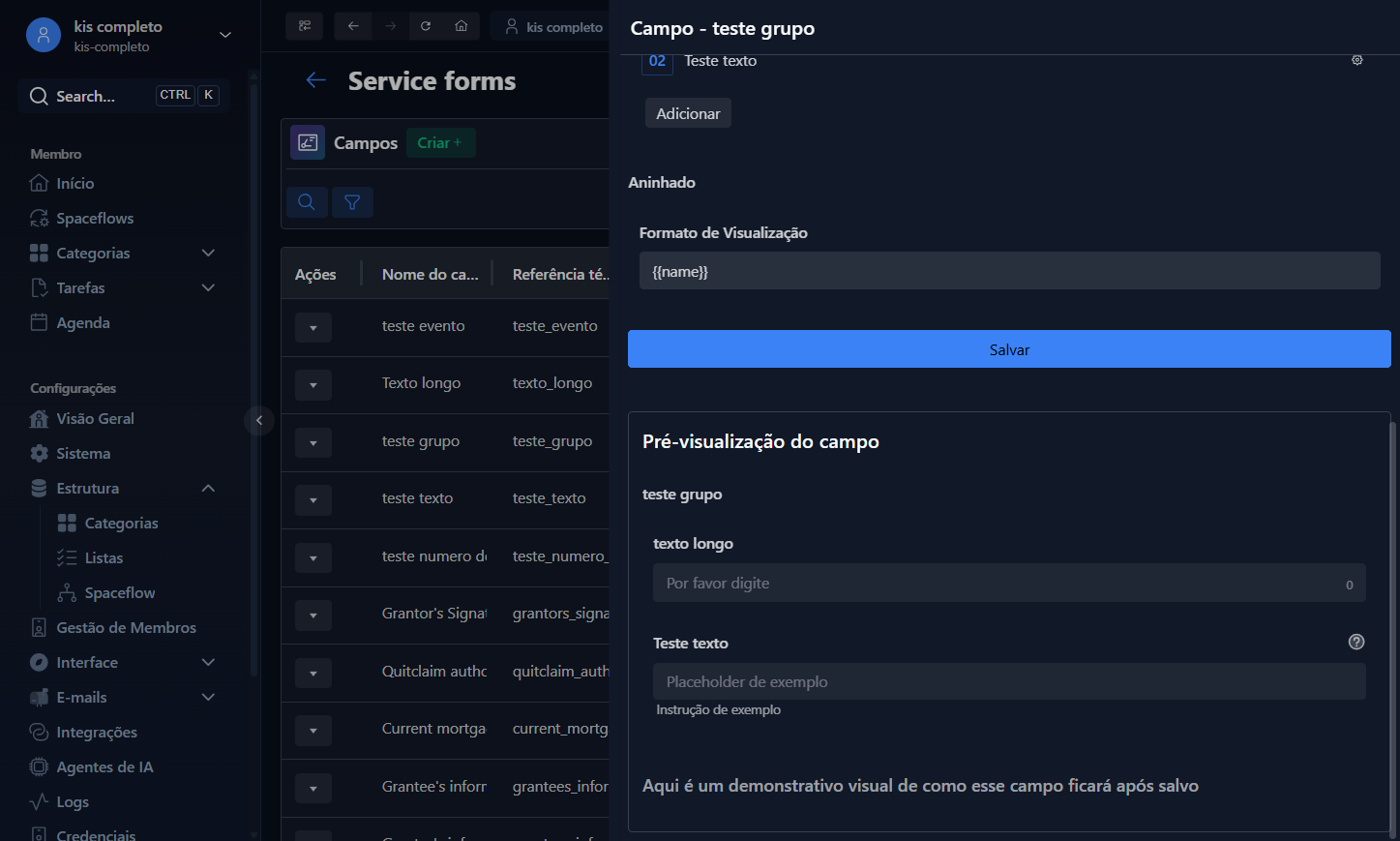Viewport: 1400px width, 841px height.
Task: Click the Placeholder de exemplo input
Action: (1009, 681)
